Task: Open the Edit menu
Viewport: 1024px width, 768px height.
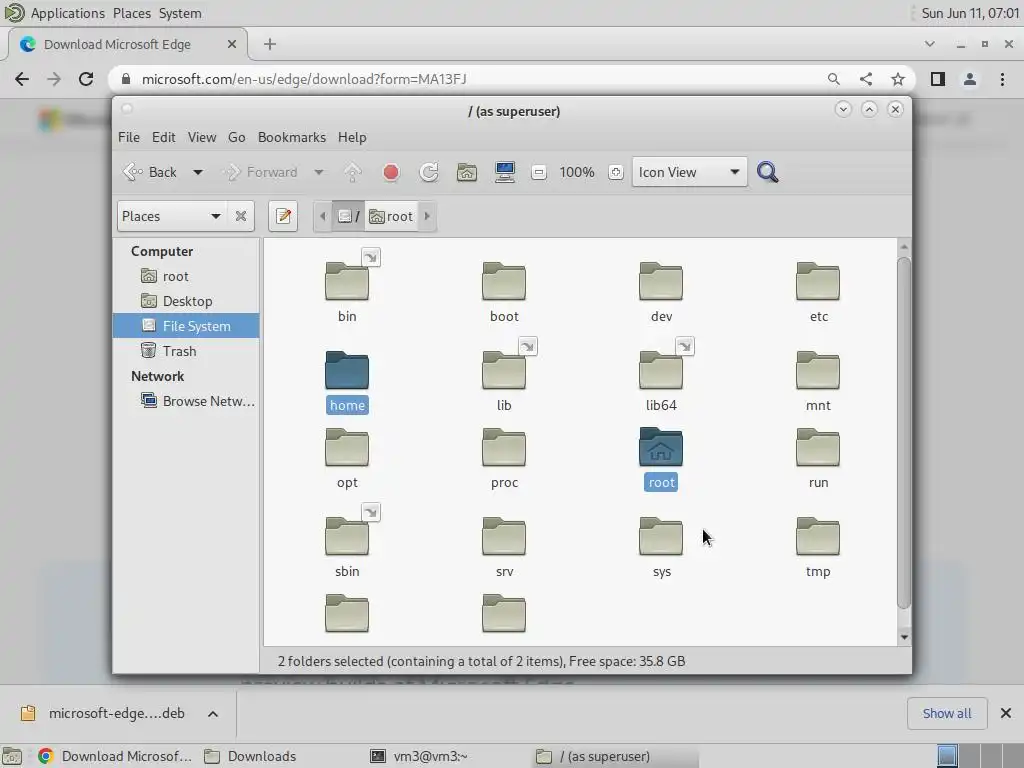Action: click(x=163, y=137)
